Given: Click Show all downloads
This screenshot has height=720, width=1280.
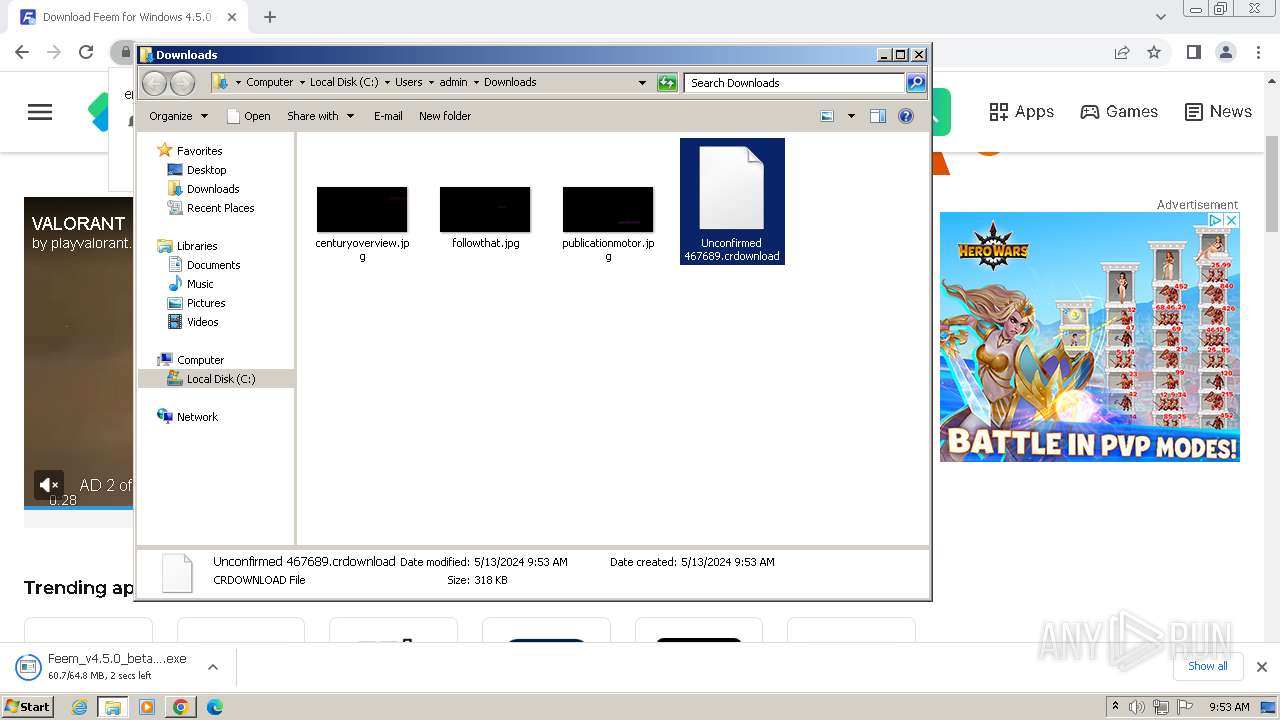Looking at the screenshot, I should (x=1208, y=666).
